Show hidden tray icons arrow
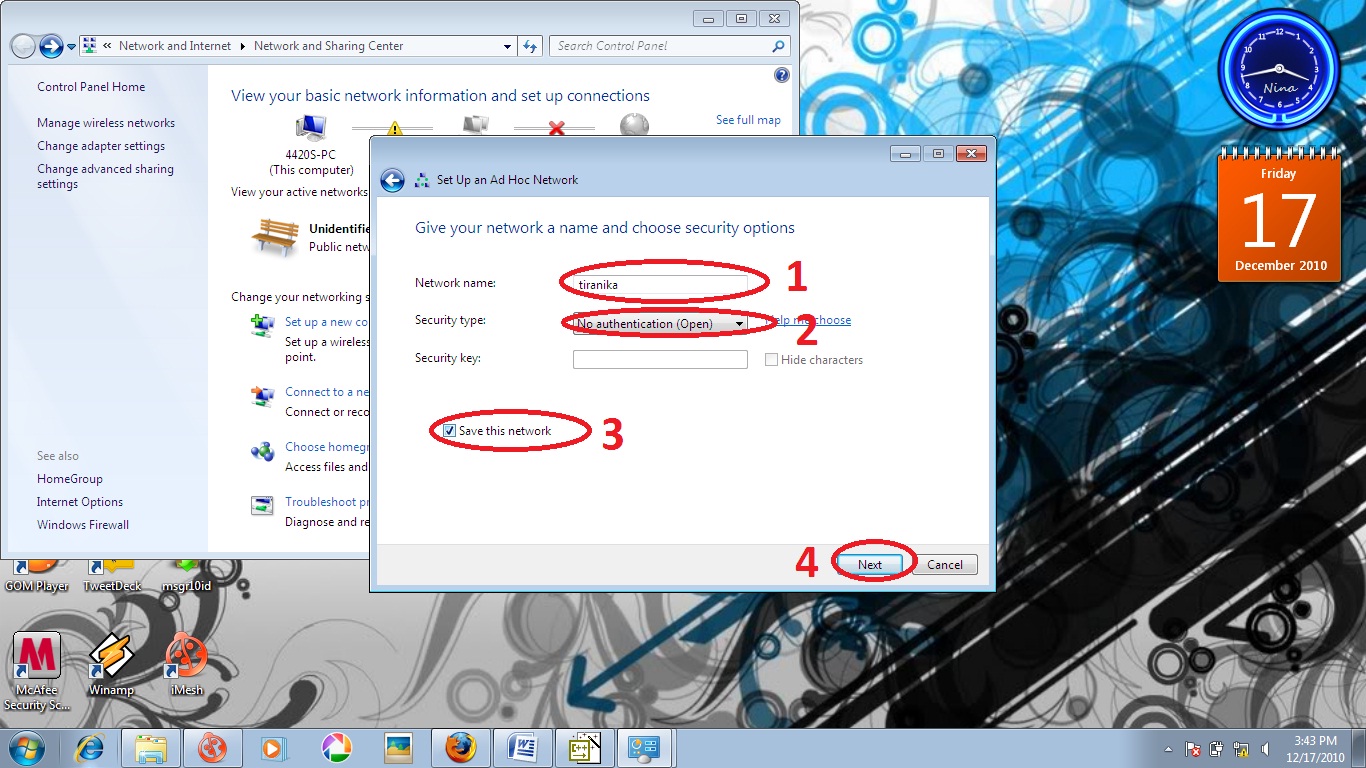This screenshot has width=1366, height=768. (x=1168, y=749)
